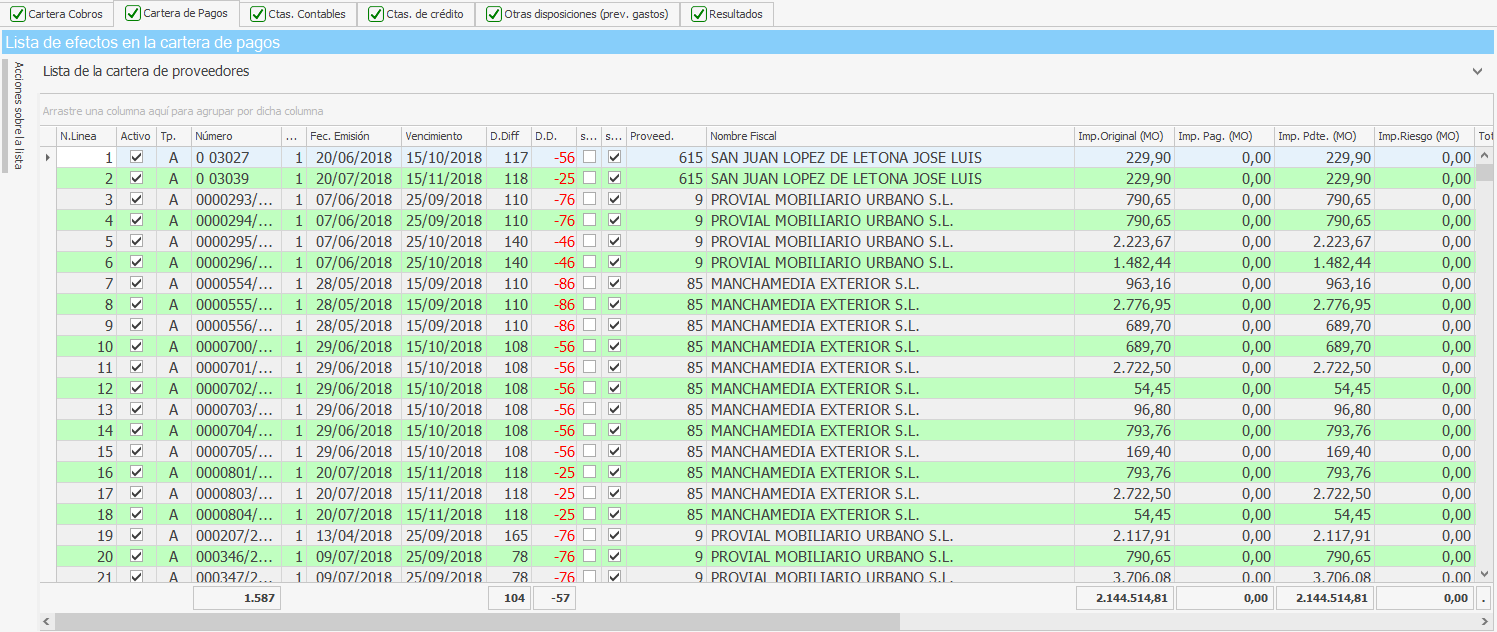Image resolution: width=1497 pixels, height=632 pixels.
Task: Uncheck the Activo checkbox on line 1
Action: pos(137,157)
